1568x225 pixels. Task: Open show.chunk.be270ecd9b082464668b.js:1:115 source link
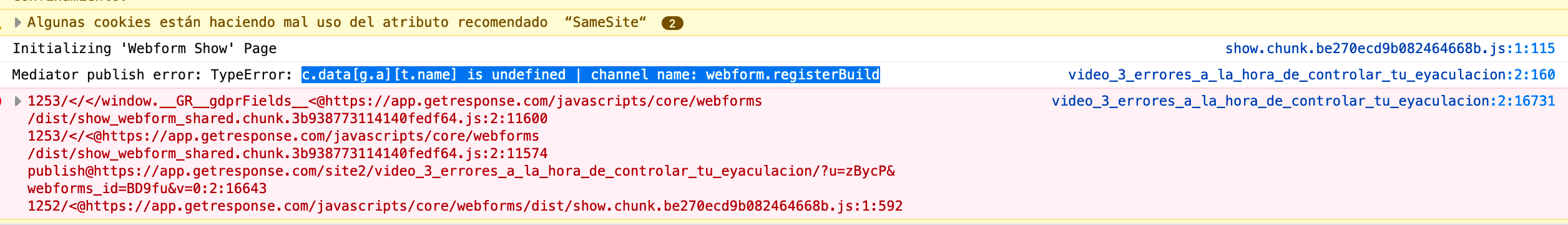tap(1390, 49)
